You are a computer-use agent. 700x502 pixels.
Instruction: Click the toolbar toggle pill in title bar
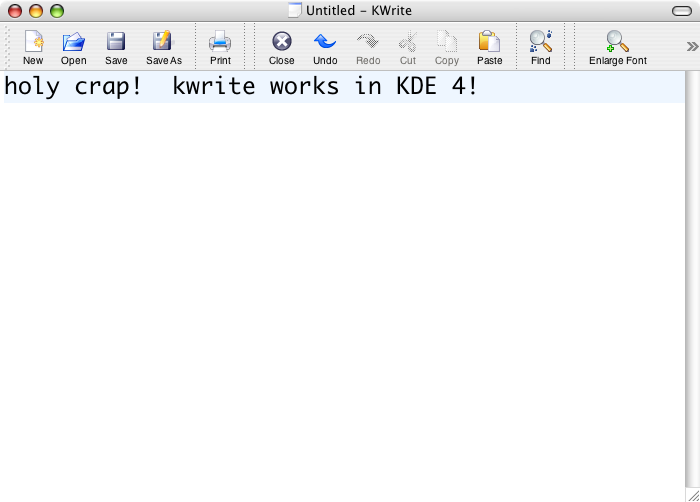pyautogui.click(x=682, y=11)
